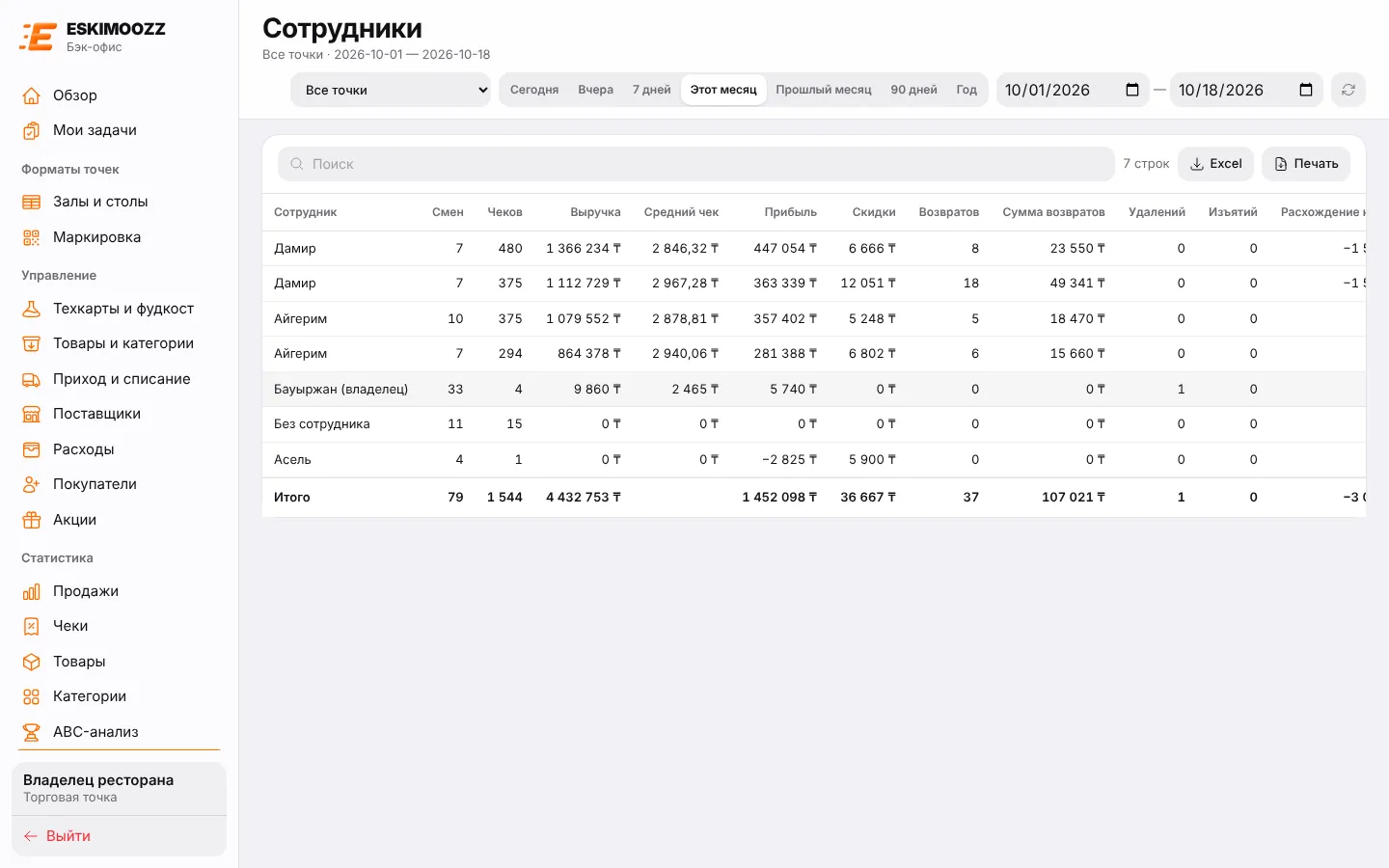This screenshot has height=868, width=1389.
Task: Click the end date field 10/18/2026
Action: tap(1246, 90)
